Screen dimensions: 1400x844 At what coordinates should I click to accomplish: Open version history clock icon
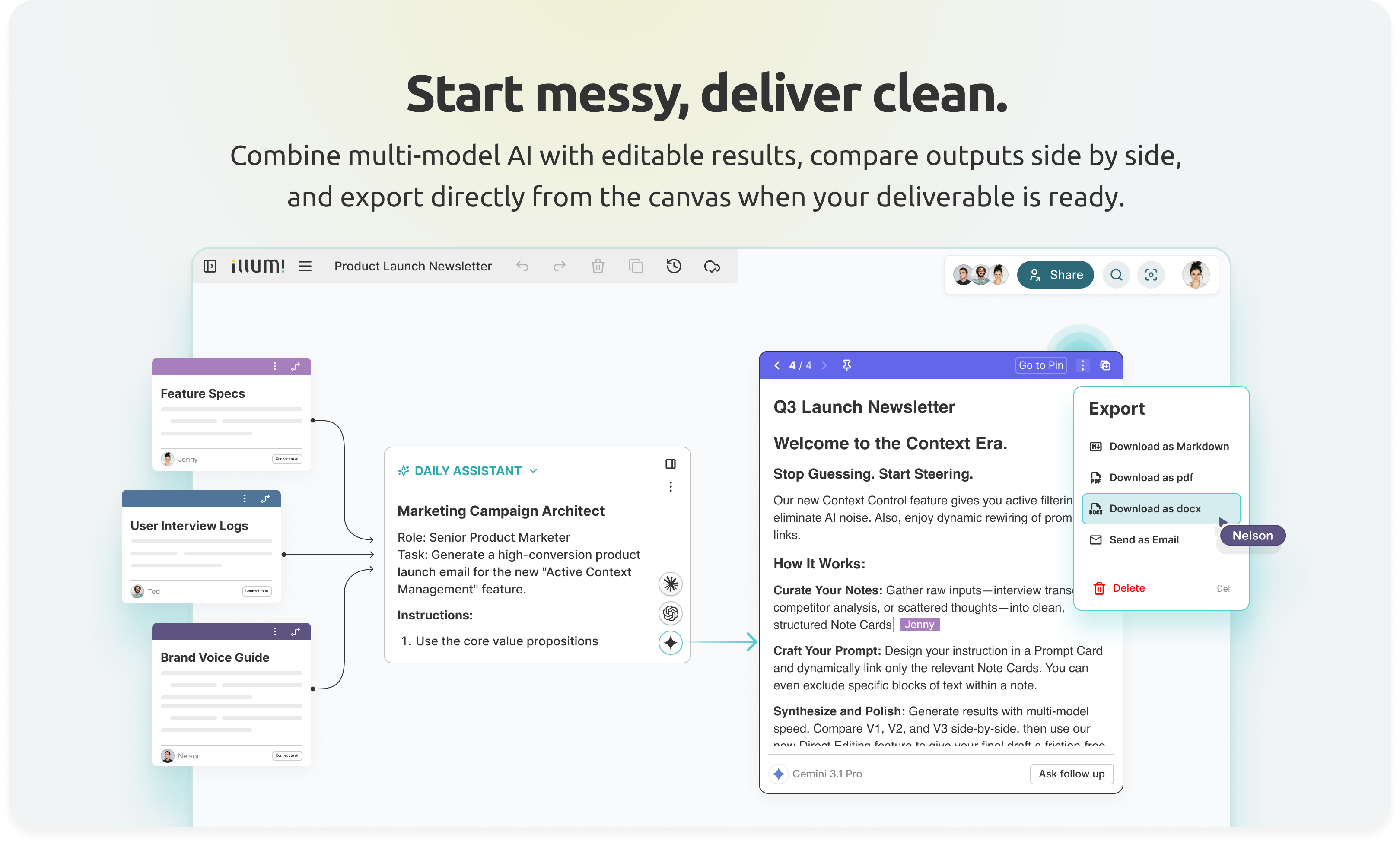coord(673,266)
